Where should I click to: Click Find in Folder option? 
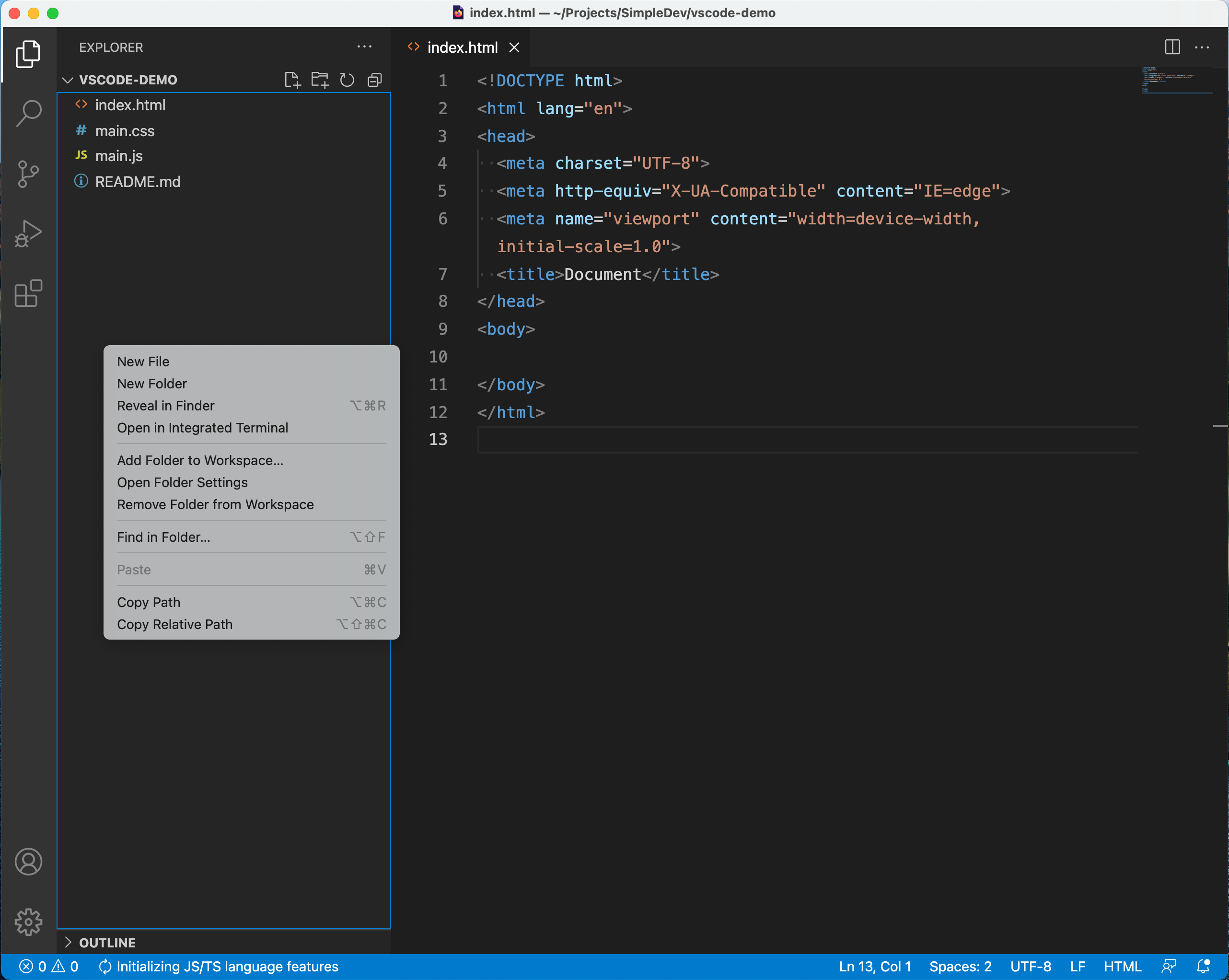[x=164, y=537]
